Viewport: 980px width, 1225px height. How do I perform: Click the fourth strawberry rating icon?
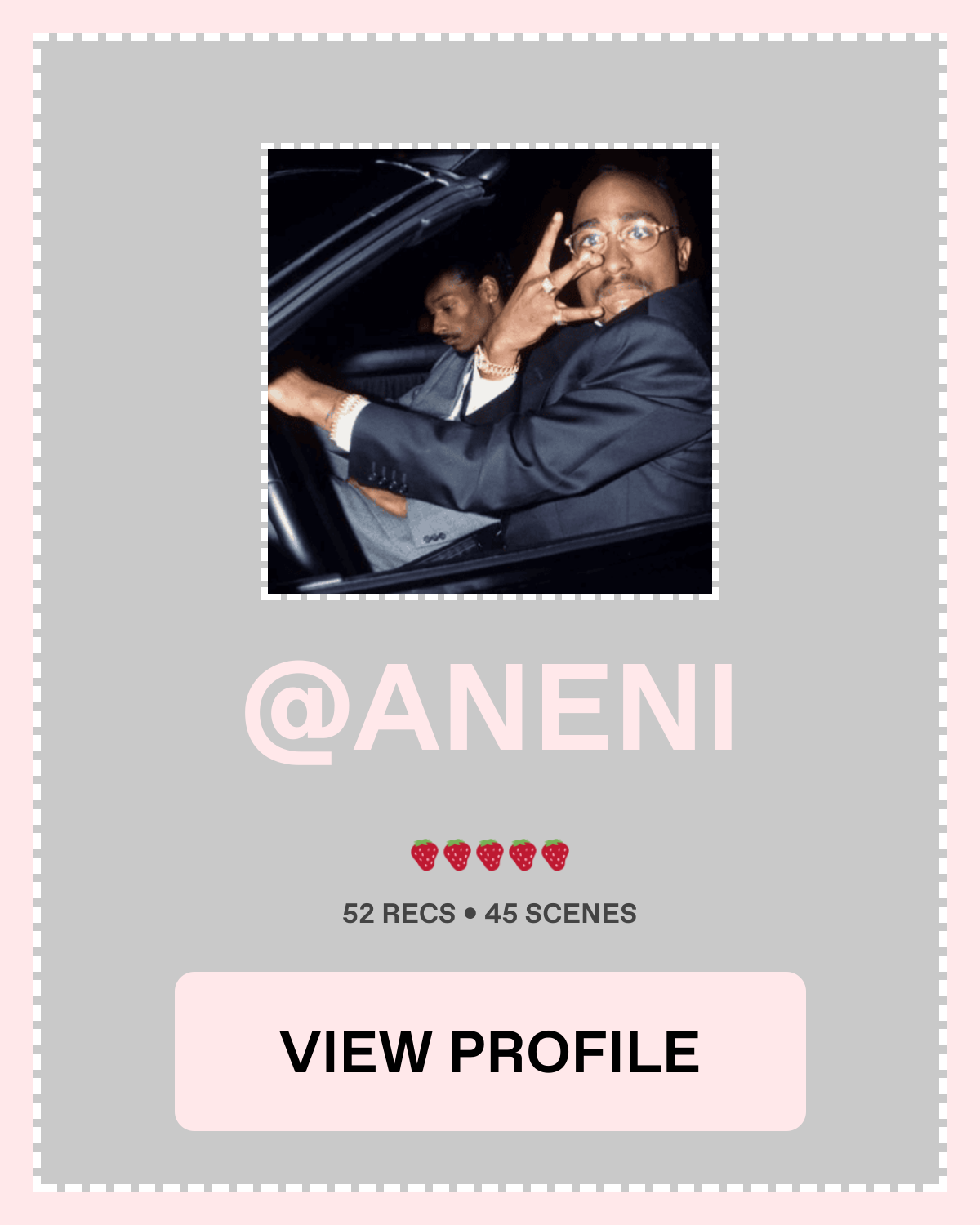point(523,855)
